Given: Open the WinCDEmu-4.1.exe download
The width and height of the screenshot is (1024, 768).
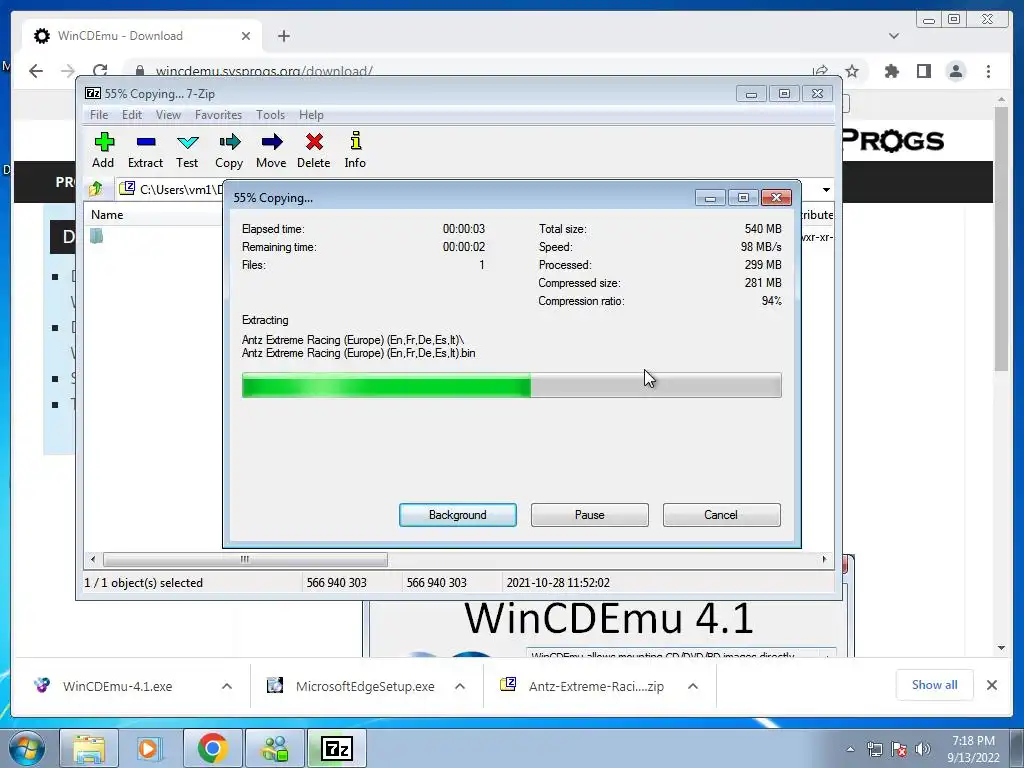Looking at the screenshot, I should pos(118,686).
